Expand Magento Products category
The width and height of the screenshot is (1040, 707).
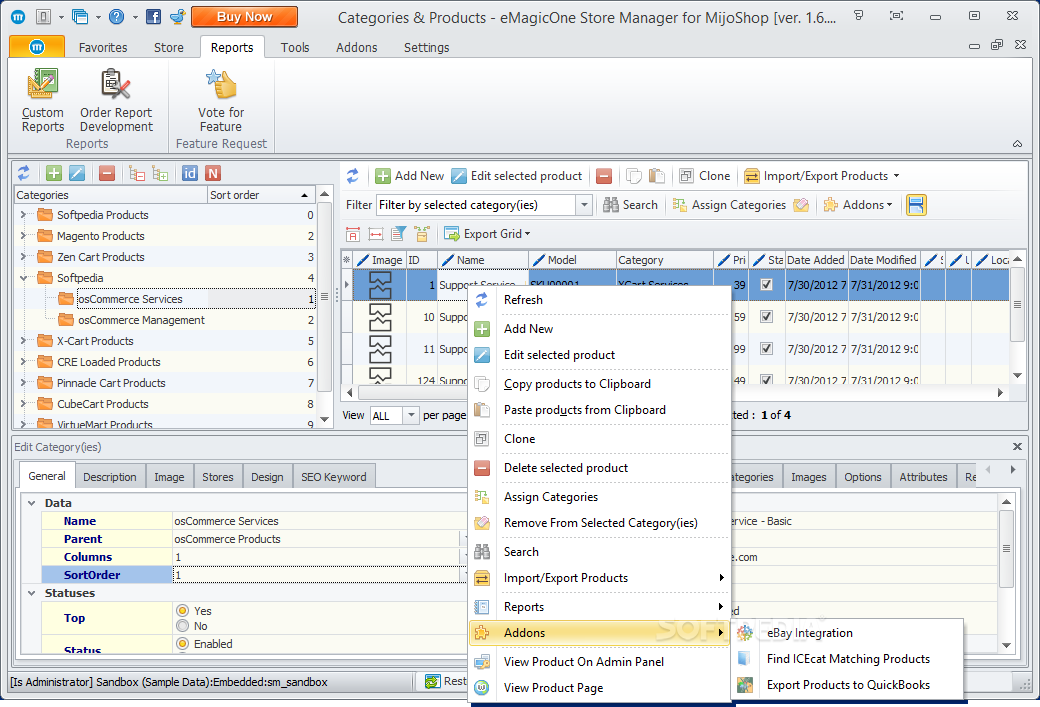coord(24,235)
